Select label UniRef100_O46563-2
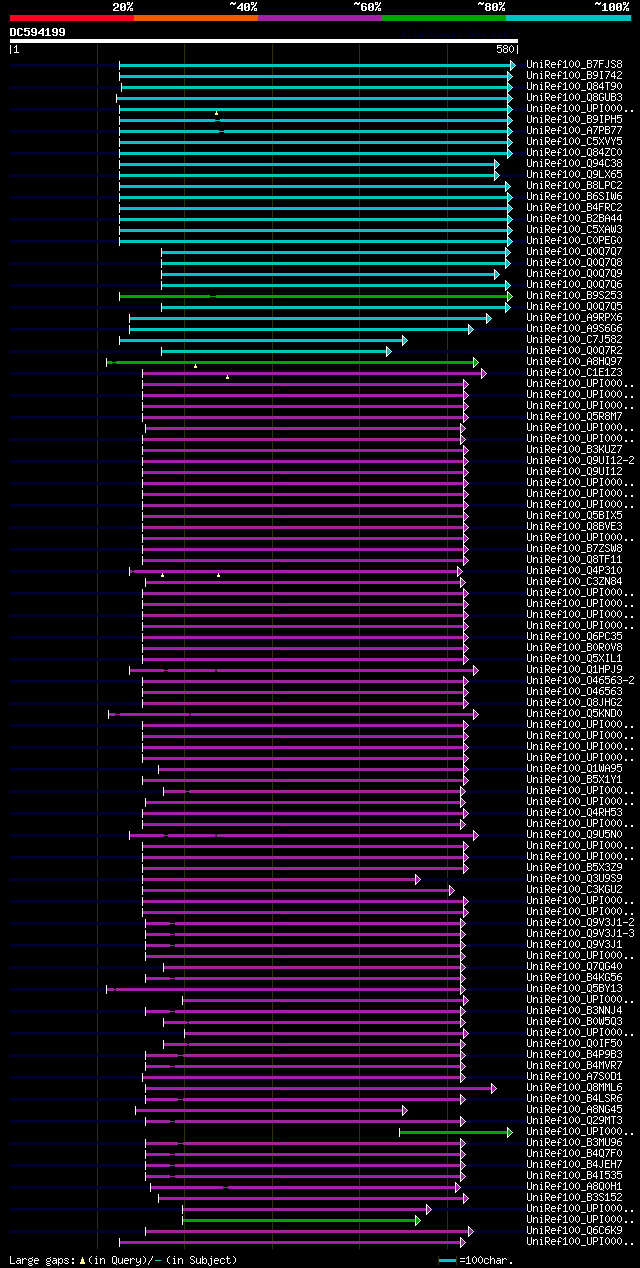 point(580,680)
